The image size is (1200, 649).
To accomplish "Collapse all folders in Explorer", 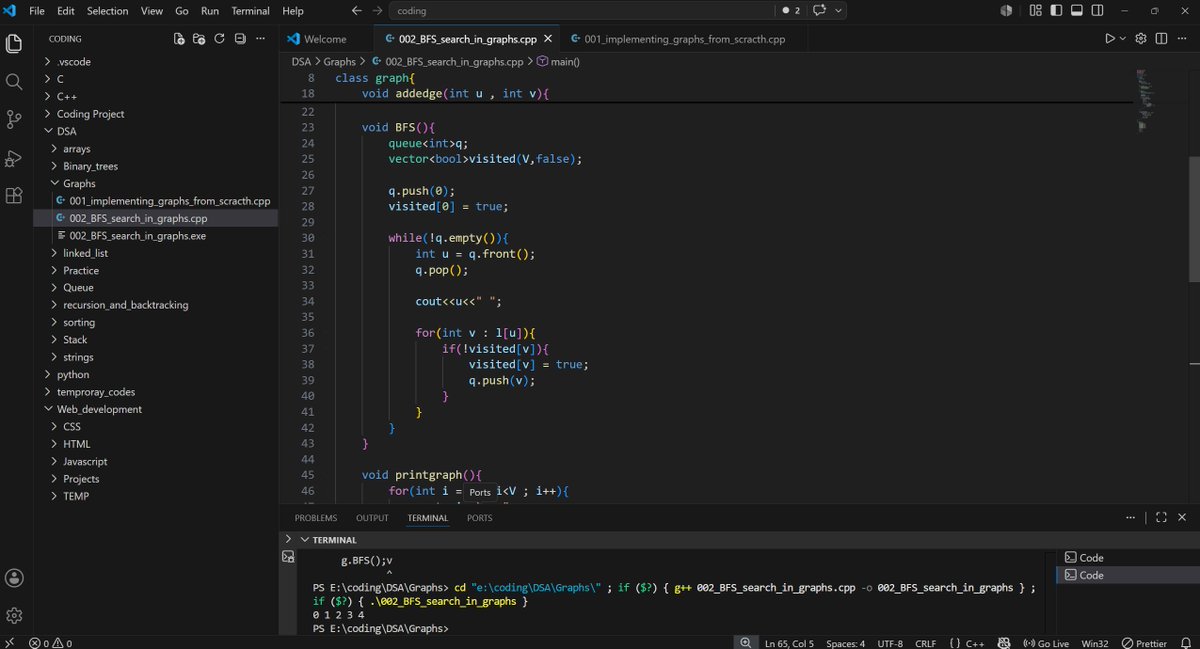I will point(240,39).
